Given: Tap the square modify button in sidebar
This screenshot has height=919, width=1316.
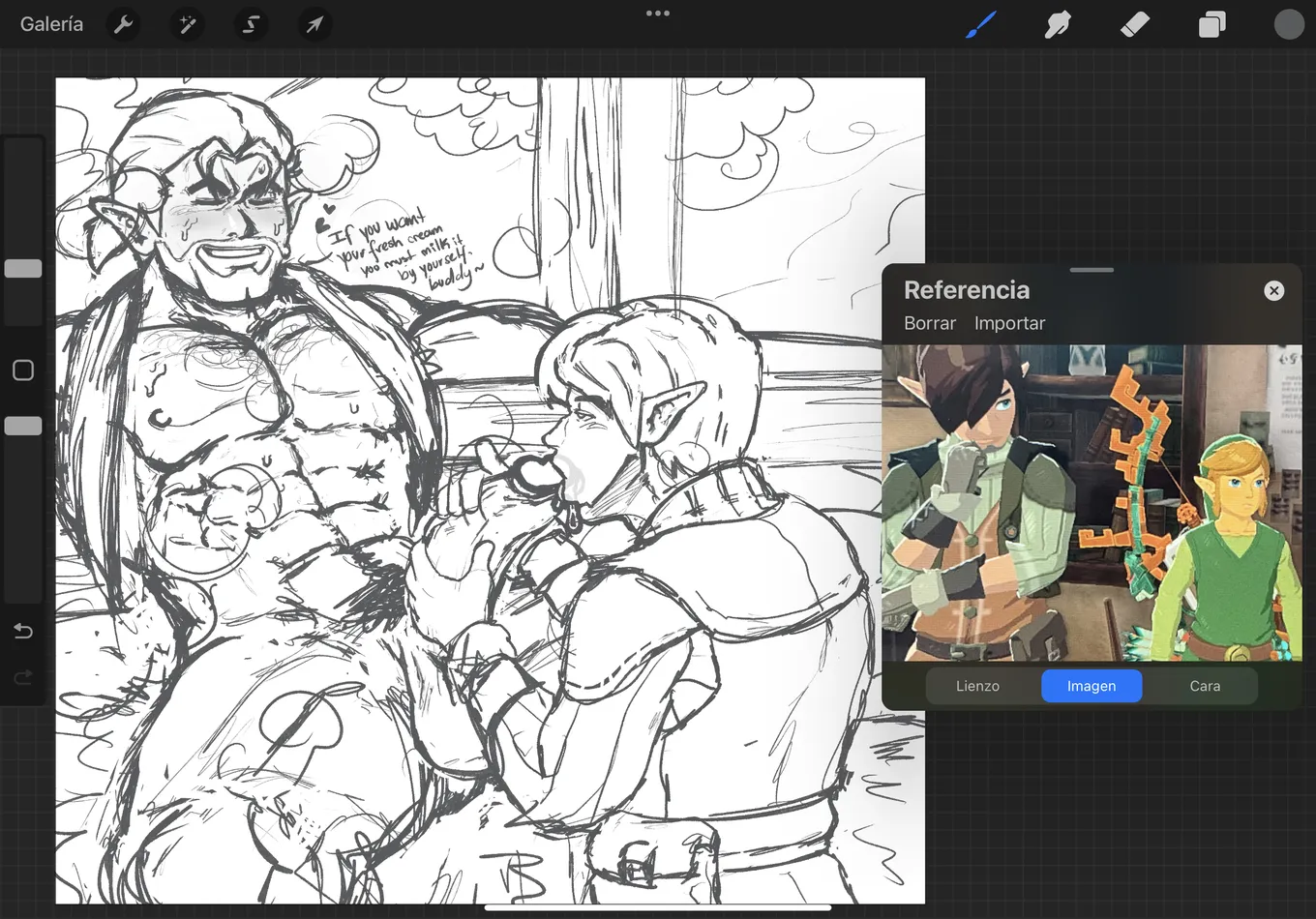Looking at the screenshot, I should 23,371.
